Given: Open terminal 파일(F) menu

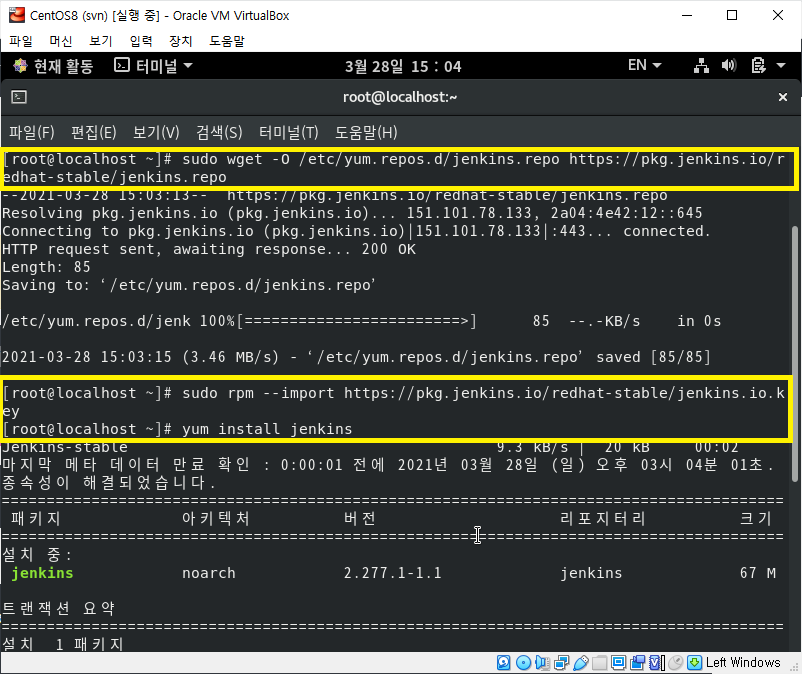Looking at the screenshot, I should 32,133.
